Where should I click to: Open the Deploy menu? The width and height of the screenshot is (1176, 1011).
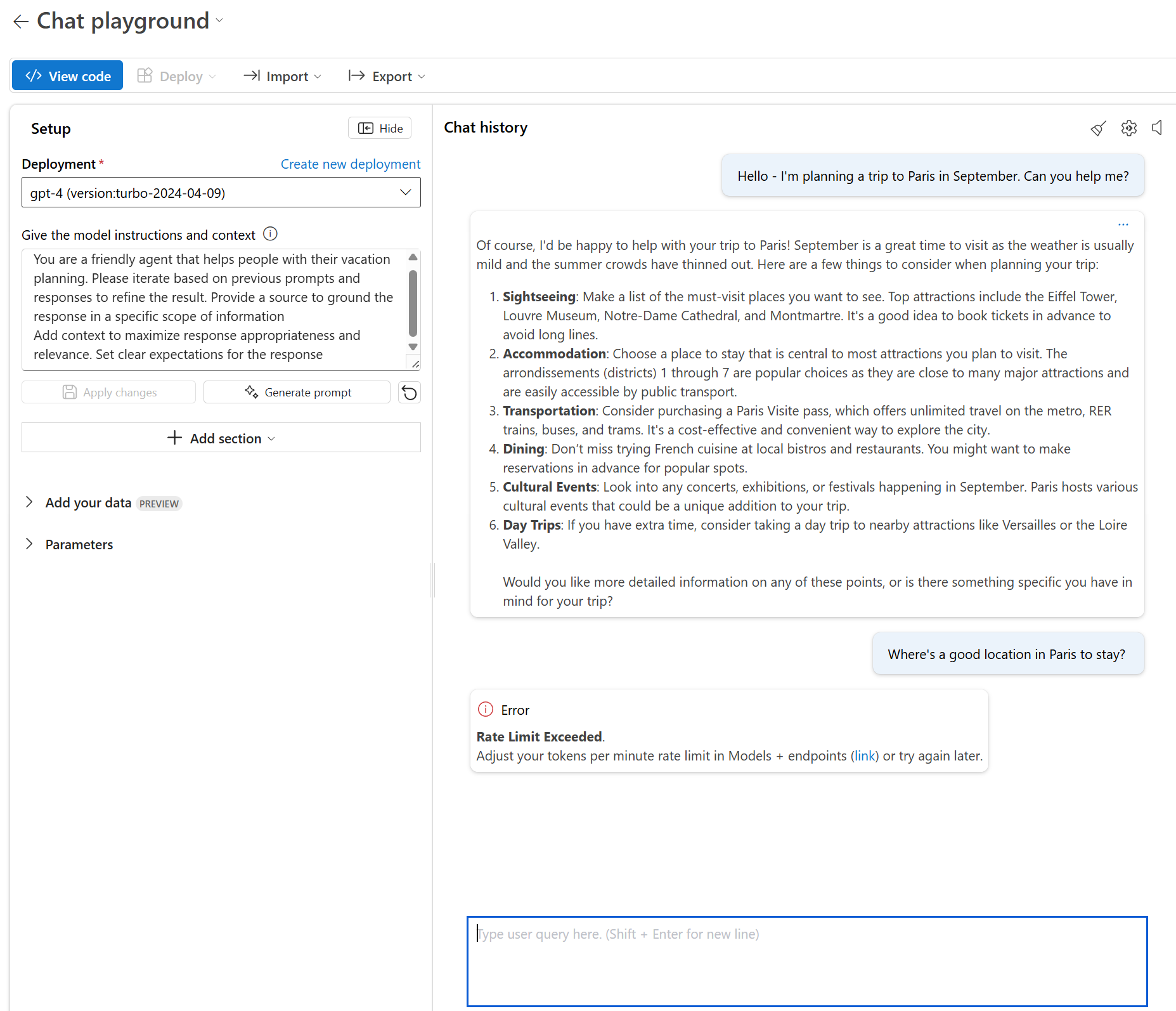pos(177,76)
